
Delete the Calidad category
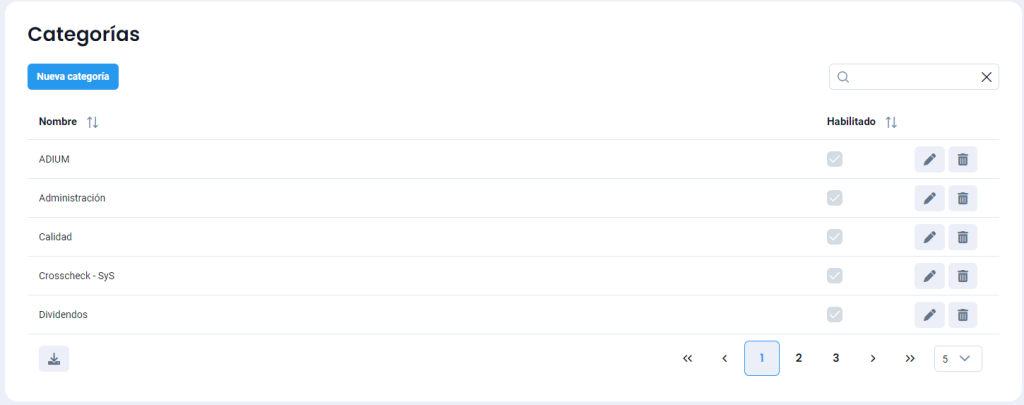(x=962, y=237)
